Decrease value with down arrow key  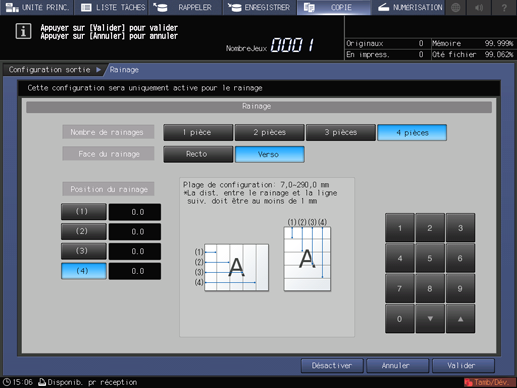(x=430, y=319)
